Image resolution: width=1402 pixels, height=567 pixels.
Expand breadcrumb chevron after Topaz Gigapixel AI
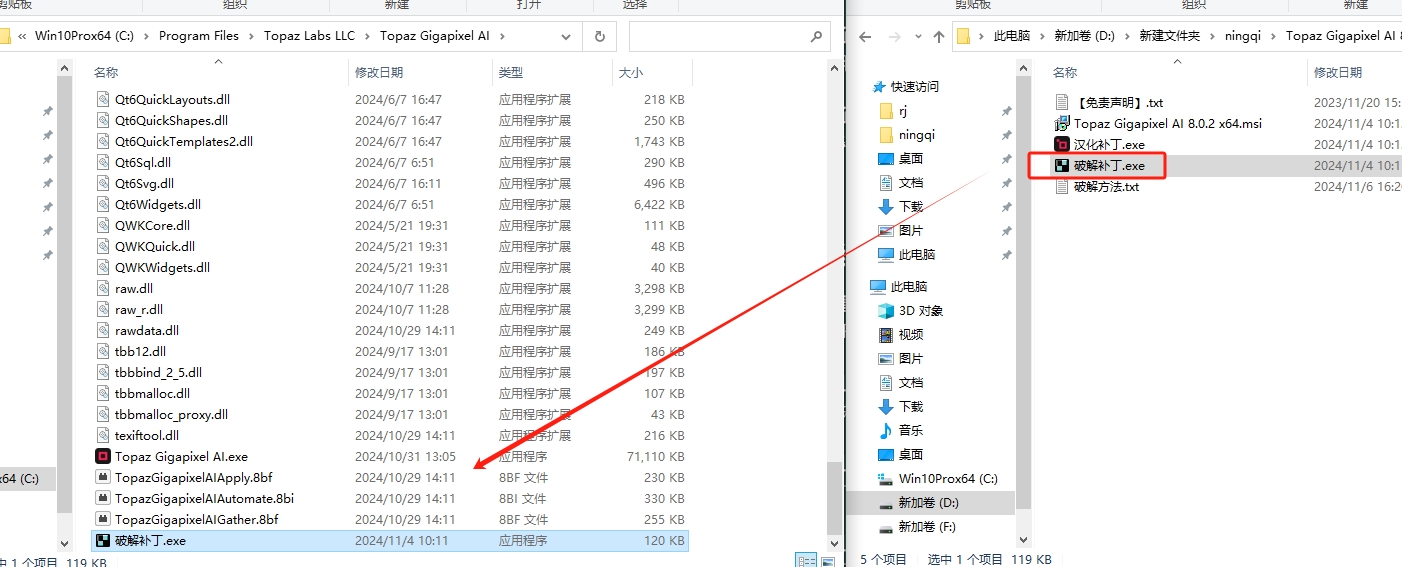502,36
